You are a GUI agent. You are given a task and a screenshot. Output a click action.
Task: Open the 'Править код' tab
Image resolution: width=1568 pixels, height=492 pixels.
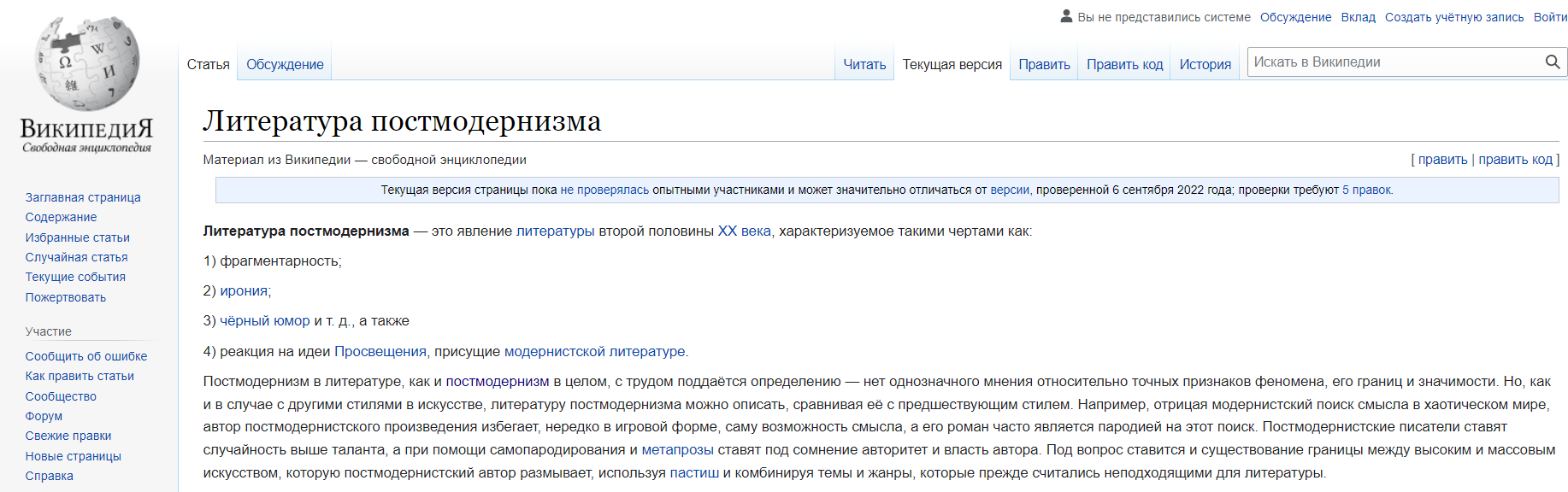(1124, 65)
